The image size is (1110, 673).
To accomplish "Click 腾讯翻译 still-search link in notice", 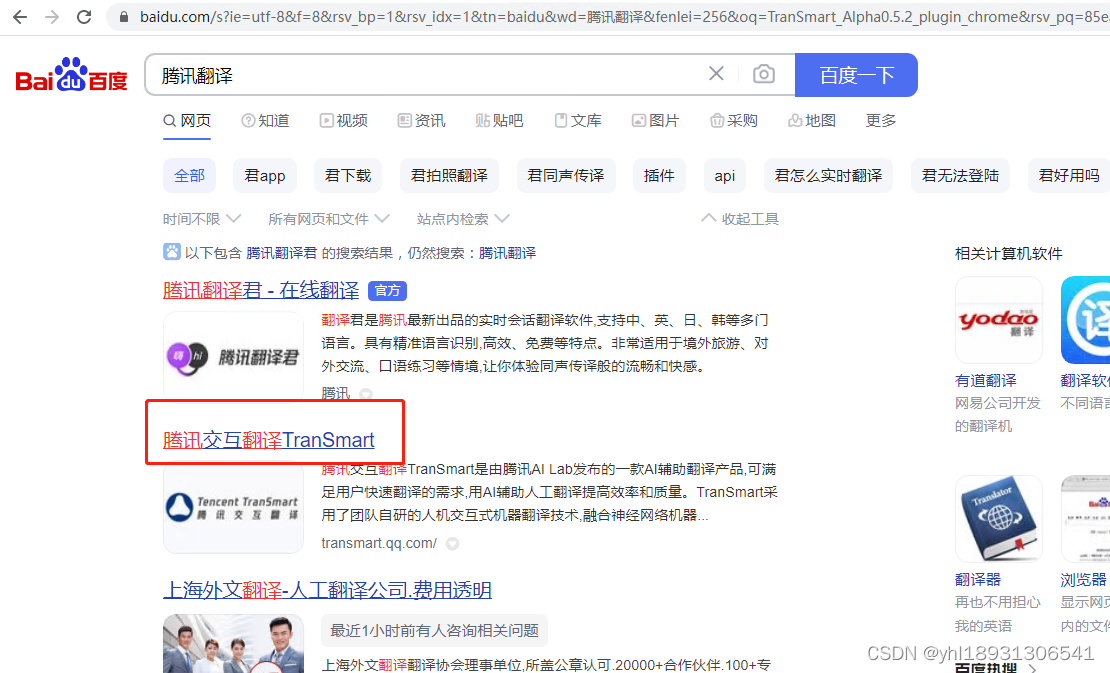I will [508, 253].
